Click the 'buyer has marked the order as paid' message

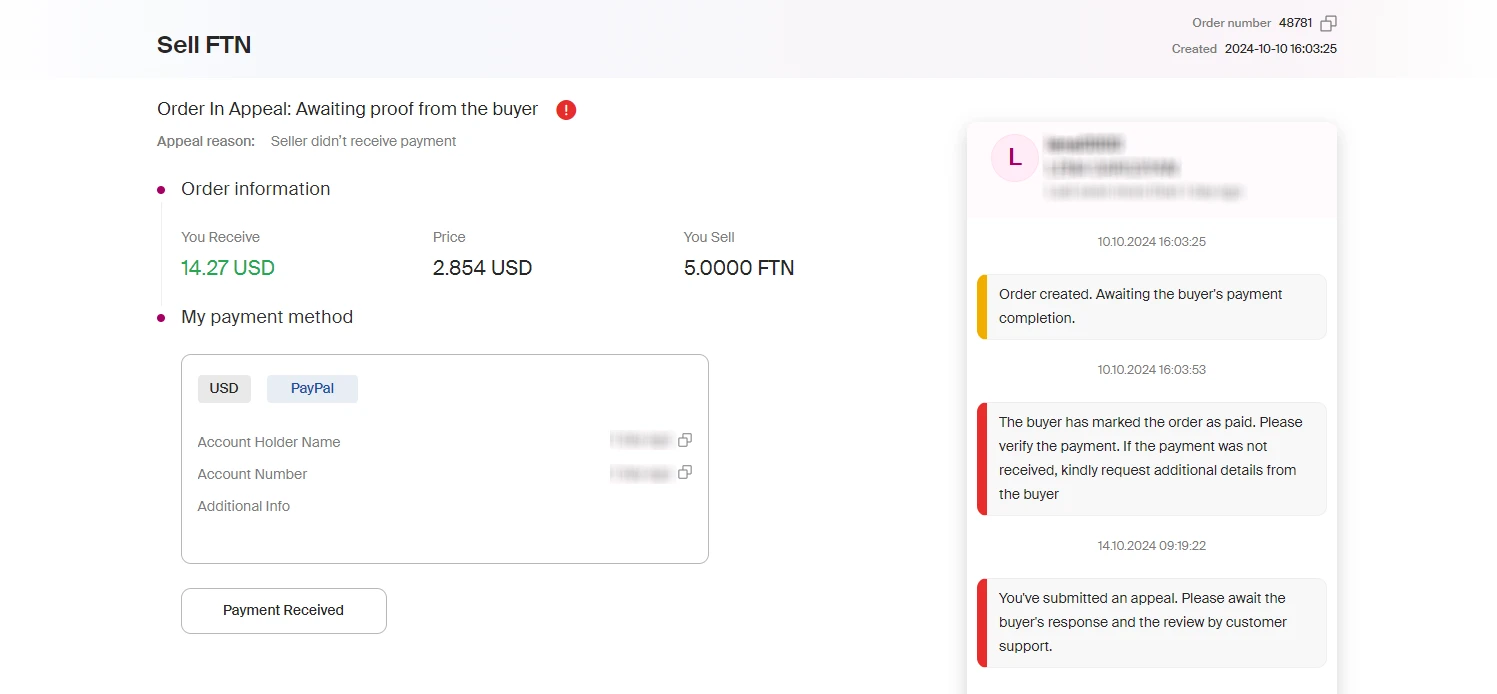[x=1150, y=458]
